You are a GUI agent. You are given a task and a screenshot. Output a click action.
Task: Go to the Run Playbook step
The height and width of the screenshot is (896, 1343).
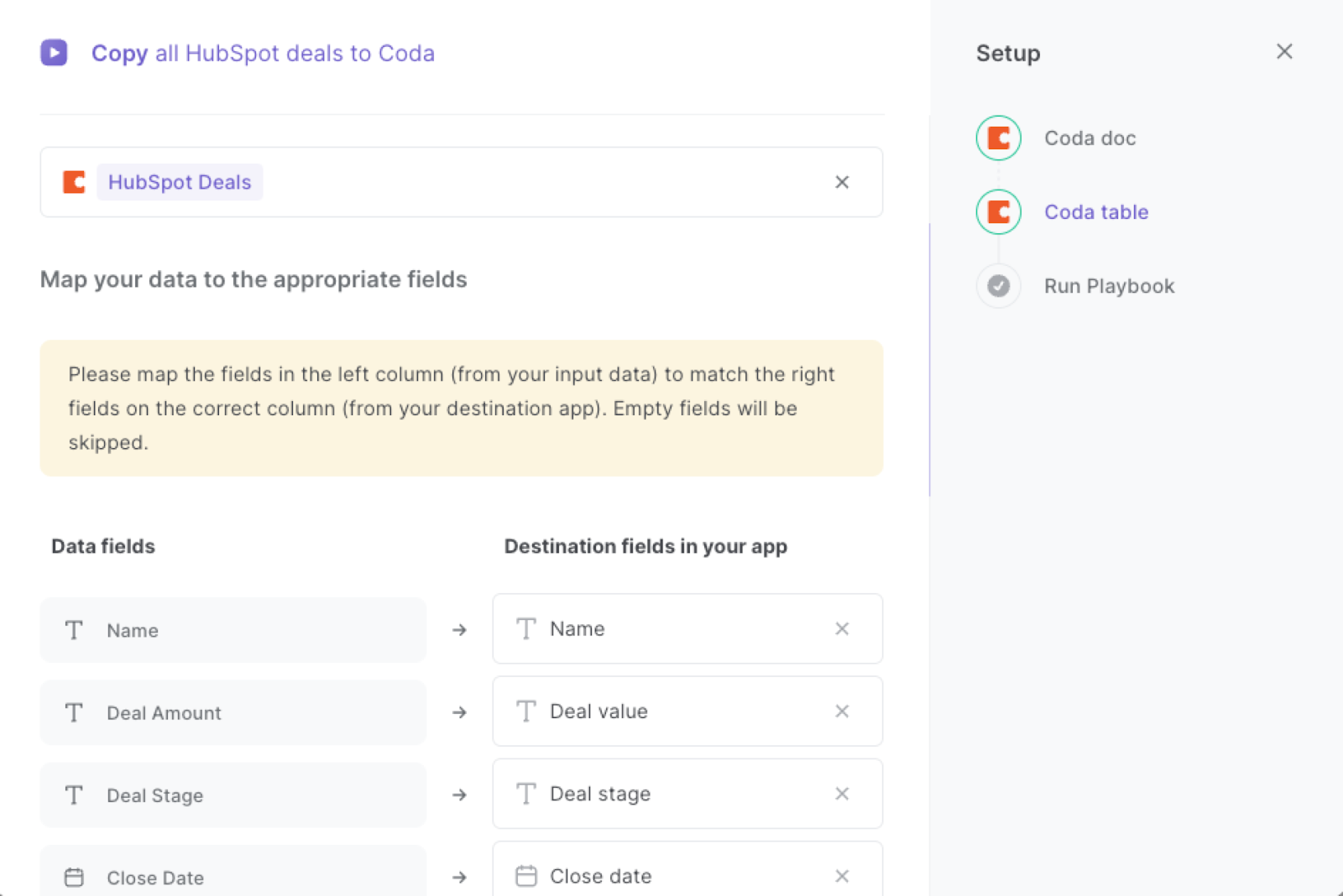pyautogui.click(x=1109, y=286)
